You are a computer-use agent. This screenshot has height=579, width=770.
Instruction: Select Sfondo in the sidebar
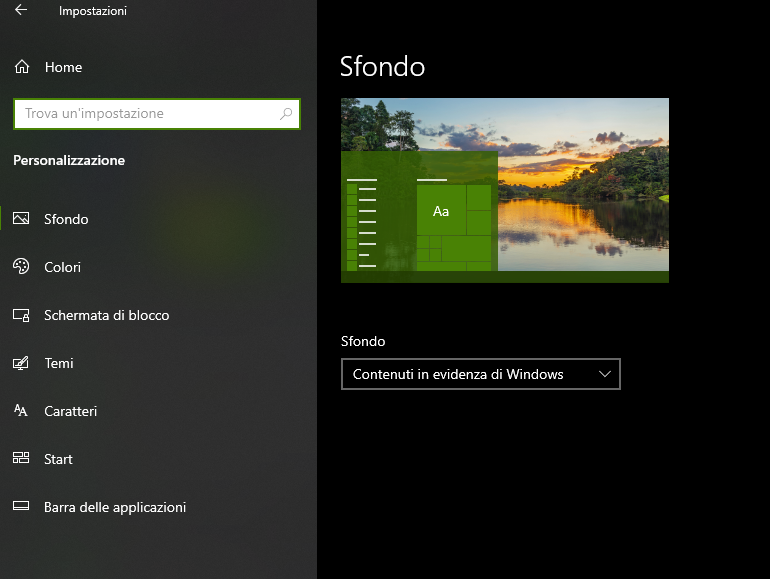tap(158, 219)
